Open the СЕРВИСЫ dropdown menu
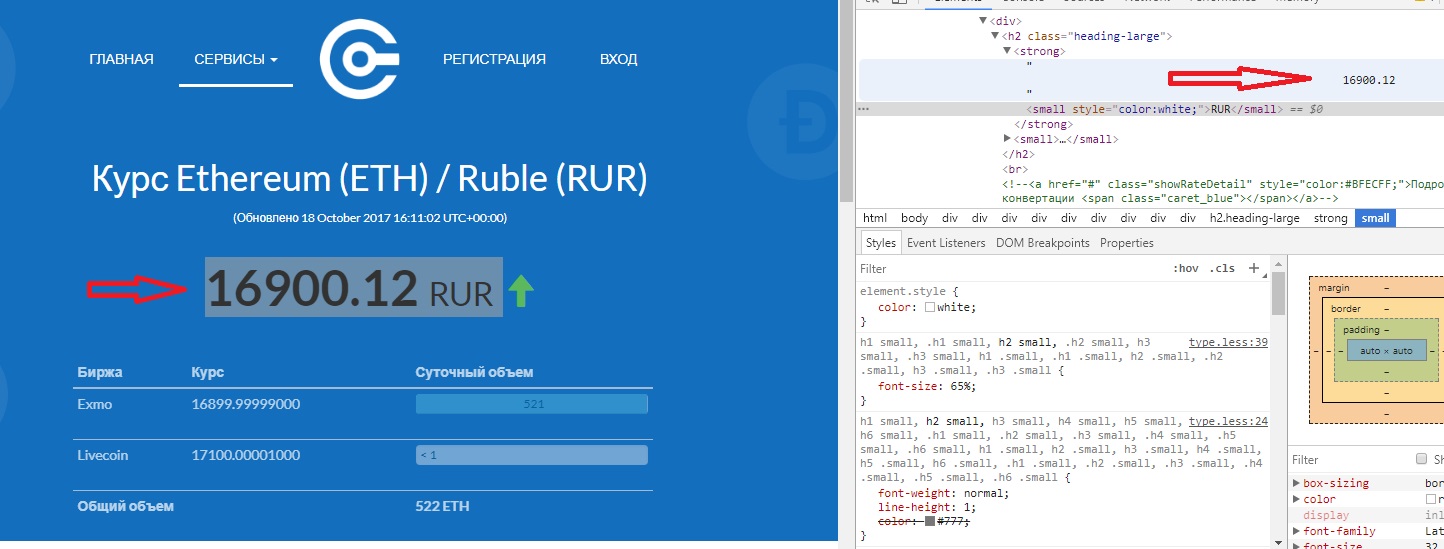1444x549 pixels. pos(236,59)
